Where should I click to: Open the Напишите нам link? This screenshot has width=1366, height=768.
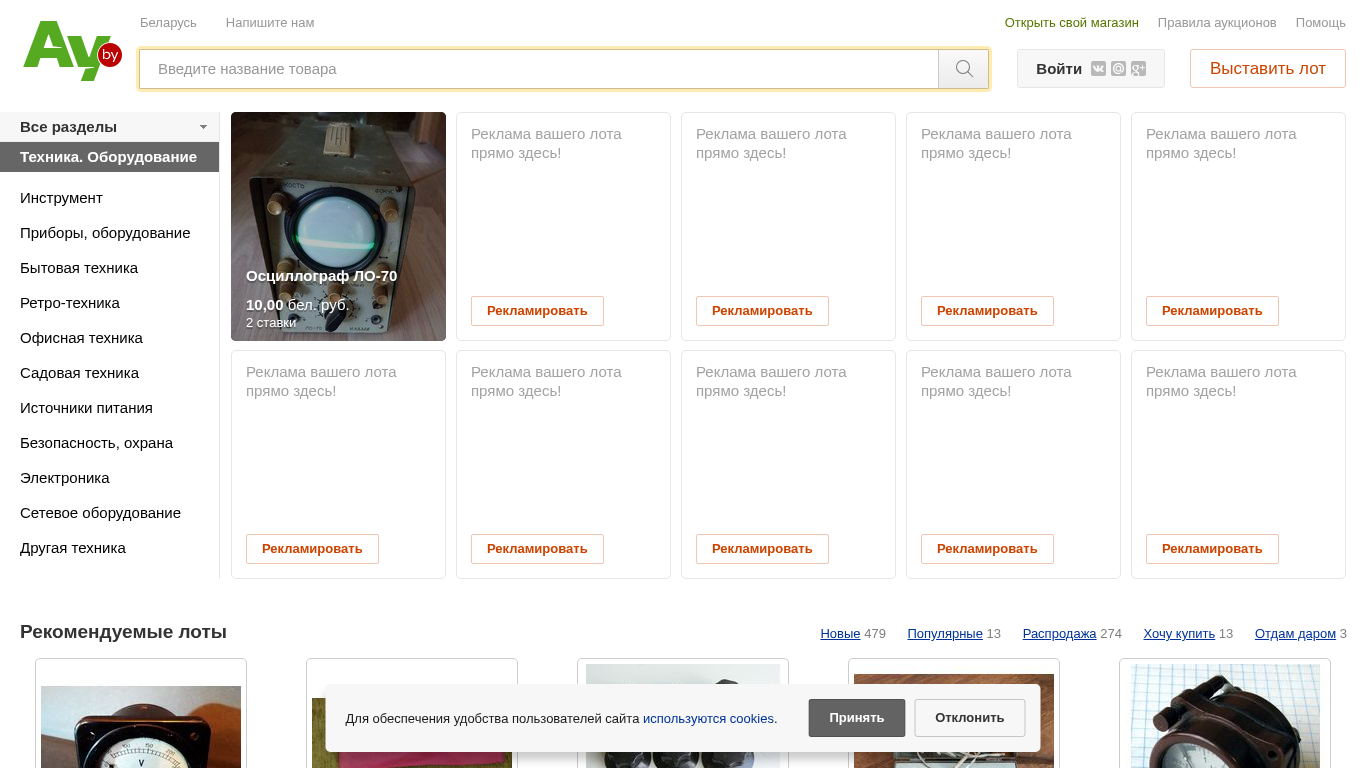[270, 23]
